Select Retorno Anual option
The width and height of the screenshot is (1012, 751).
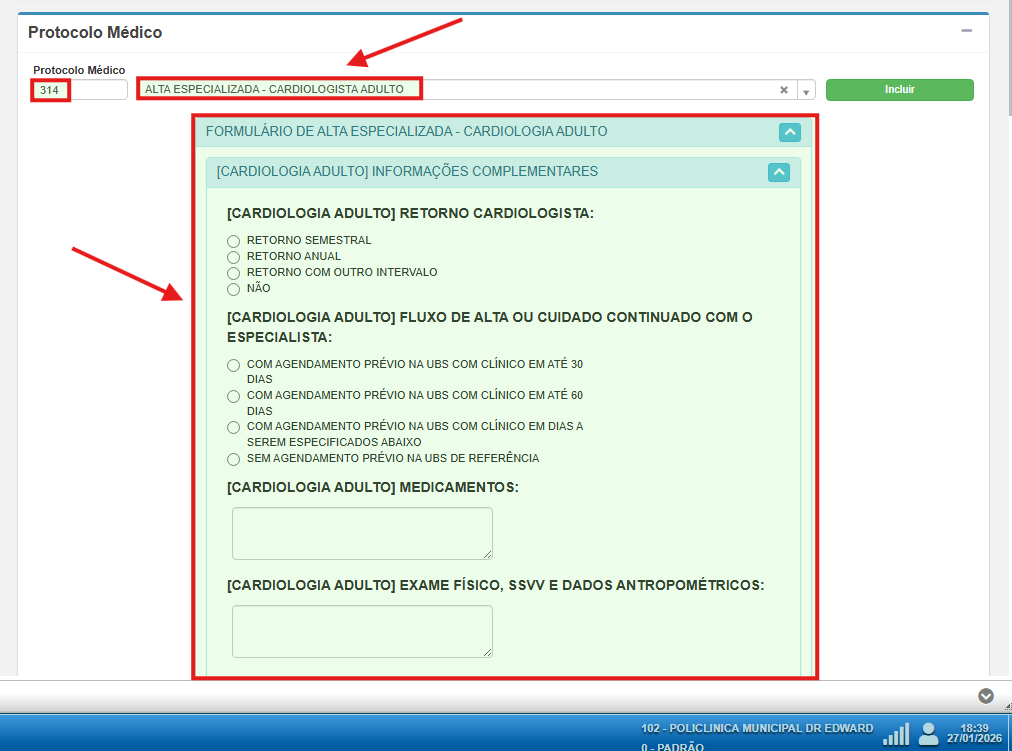[x=234, y=257]
